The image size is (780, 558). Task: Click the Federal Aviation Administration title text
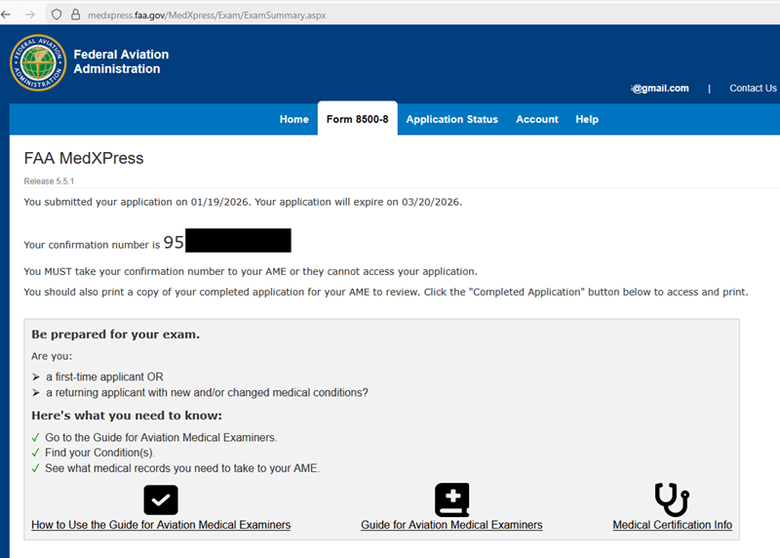(121, 62)
